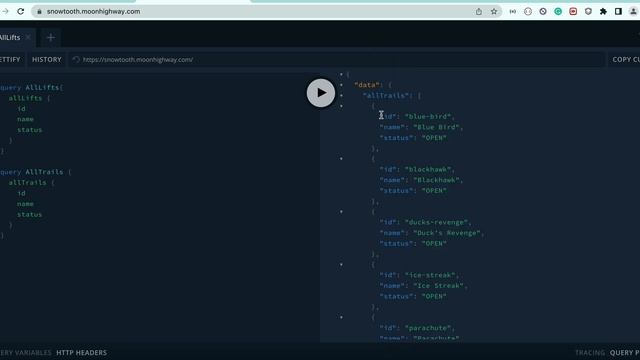Click the "Blue Bird" name value
Viewport: 640px width, 360px height.
click(436, 127)
